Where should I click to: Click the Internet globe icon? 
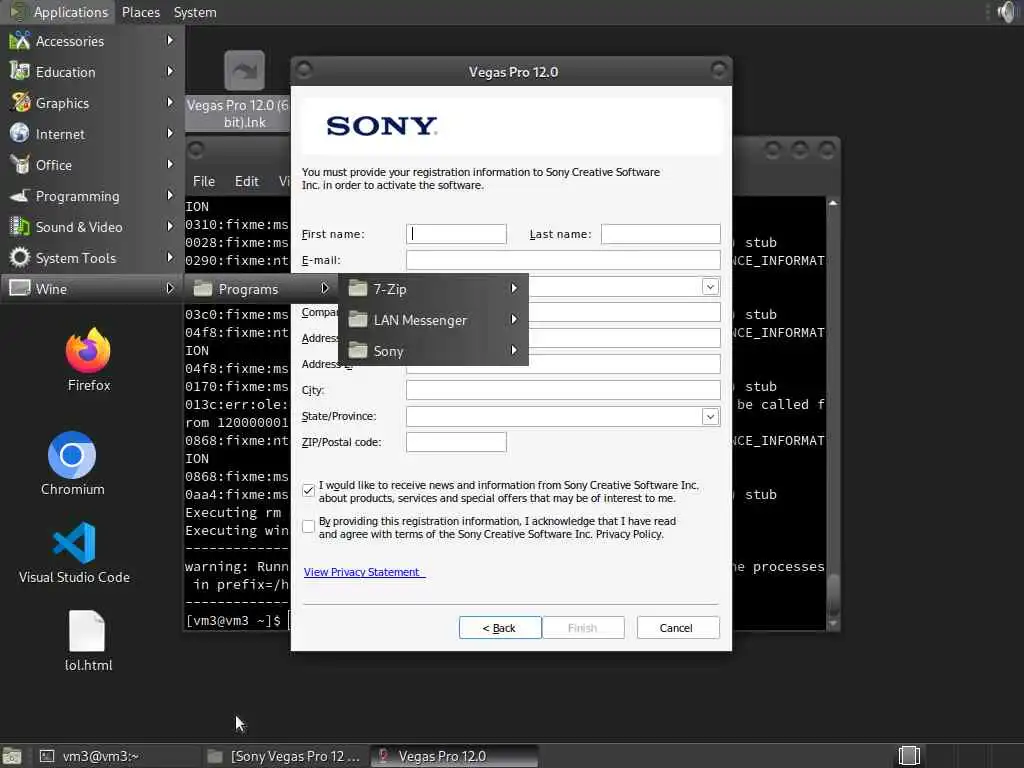click(x=20, y=134)
